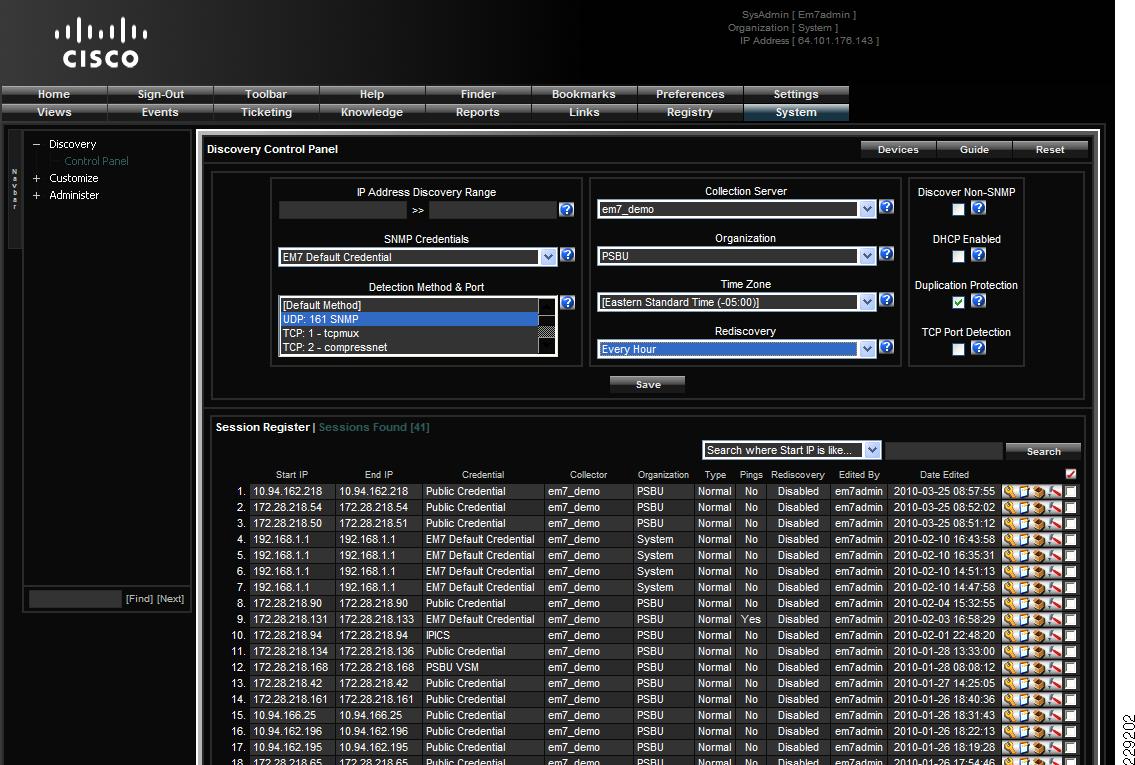This screenshot has height=765, width=1135.
Task: Click key icon in 10.94.162.218 session row
Action: [1010, 491]
